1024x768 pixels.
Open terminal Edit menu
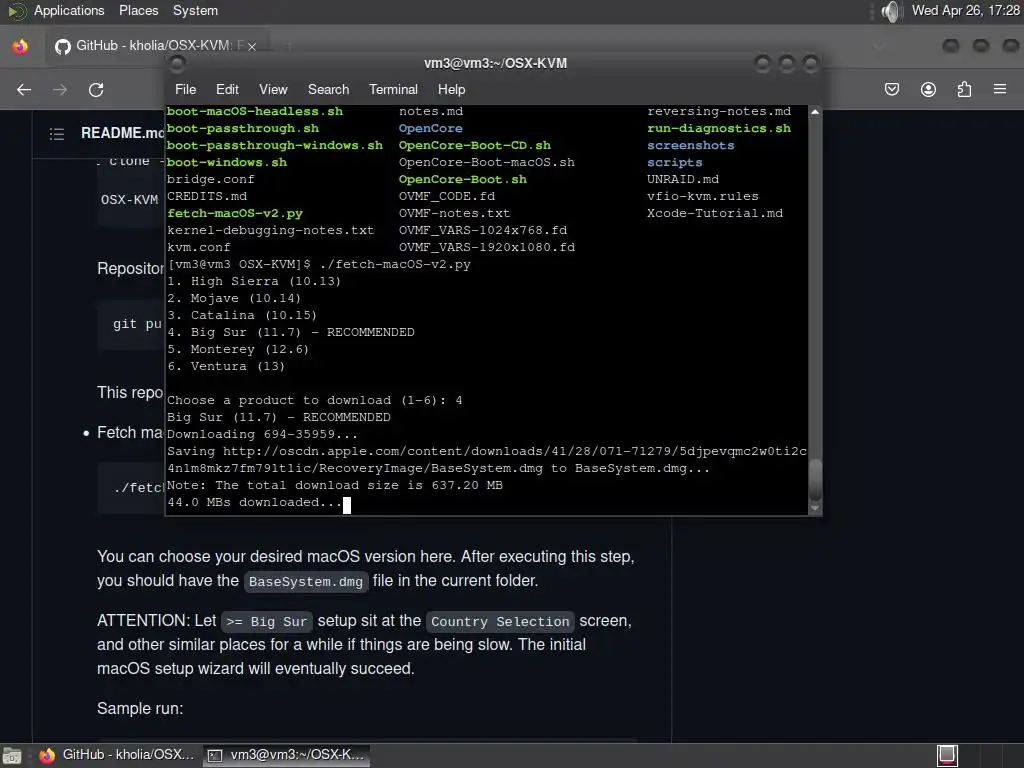tap(227, 89)
